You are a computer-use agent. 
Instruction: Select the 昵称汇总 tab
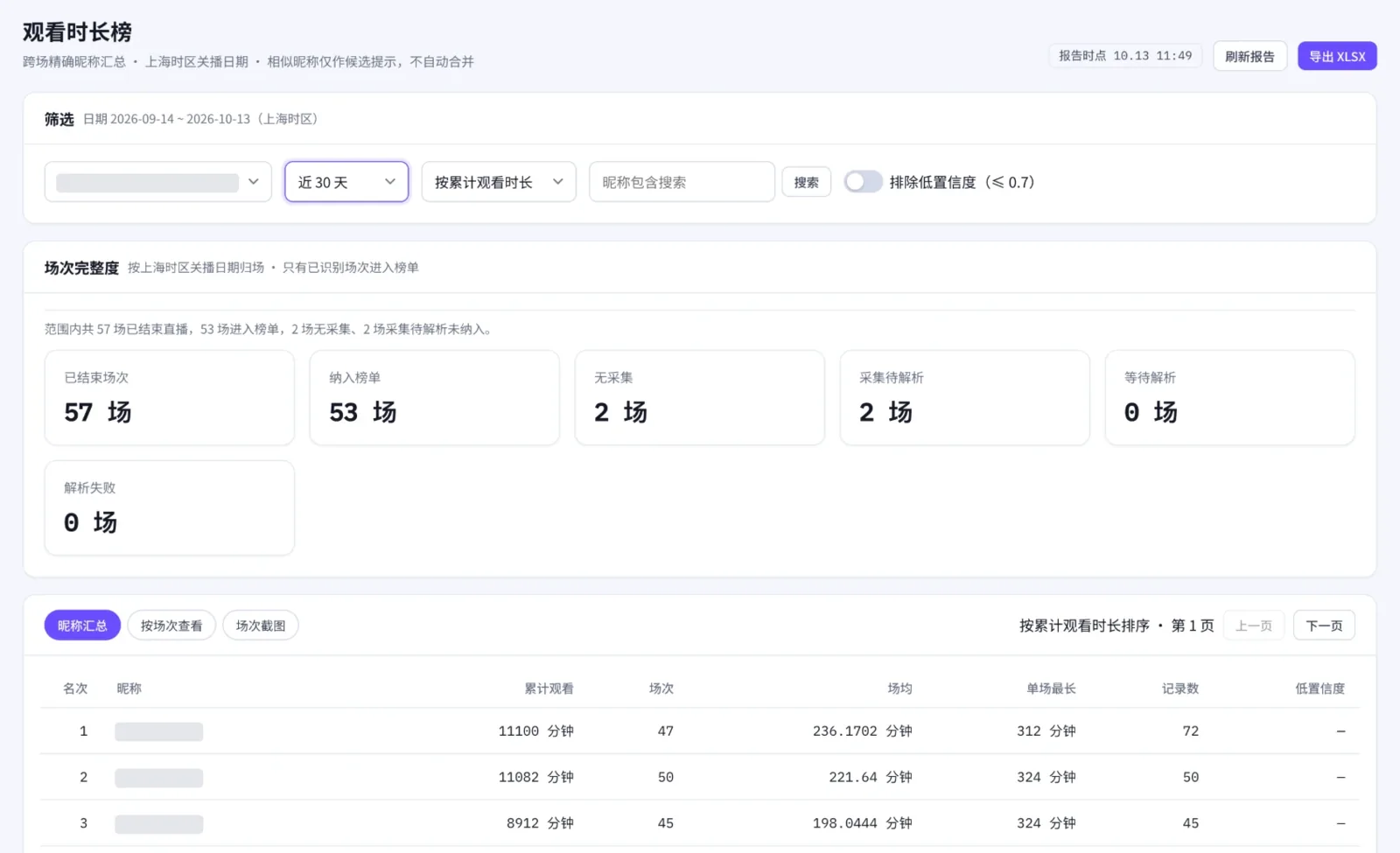pos(82,626)
